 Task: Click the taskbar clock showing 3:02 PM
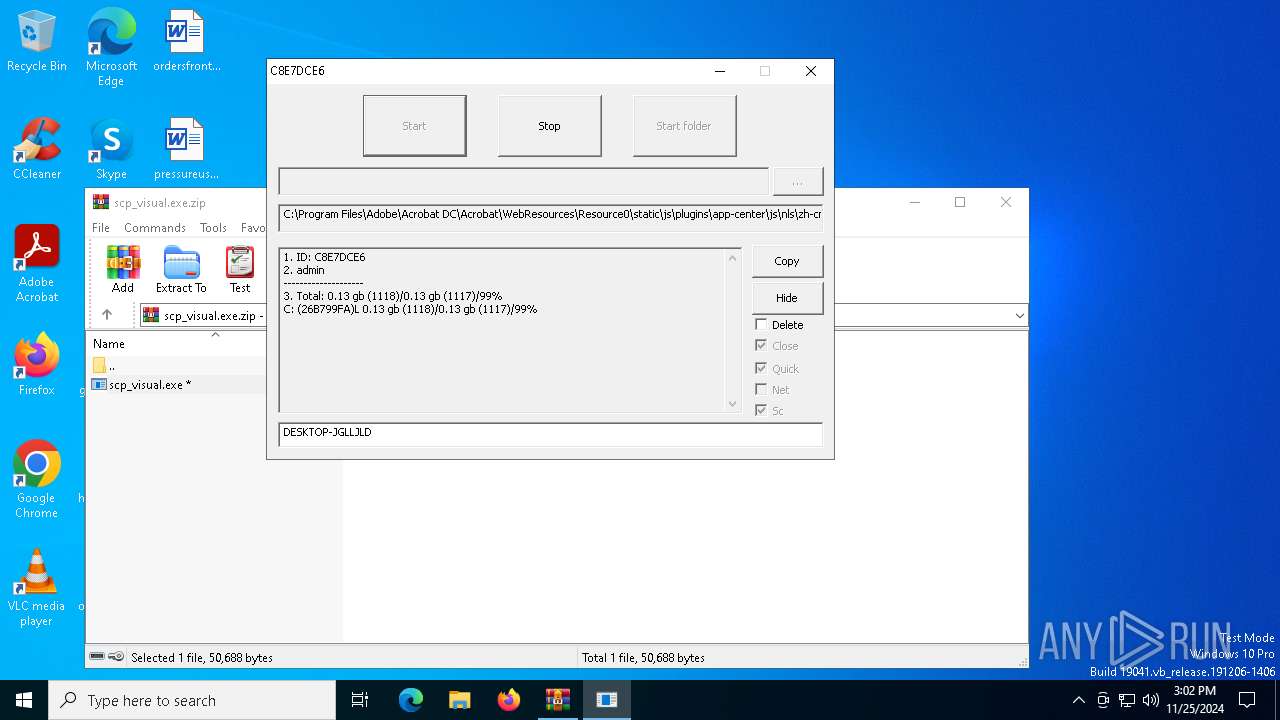coord(1194,700)
